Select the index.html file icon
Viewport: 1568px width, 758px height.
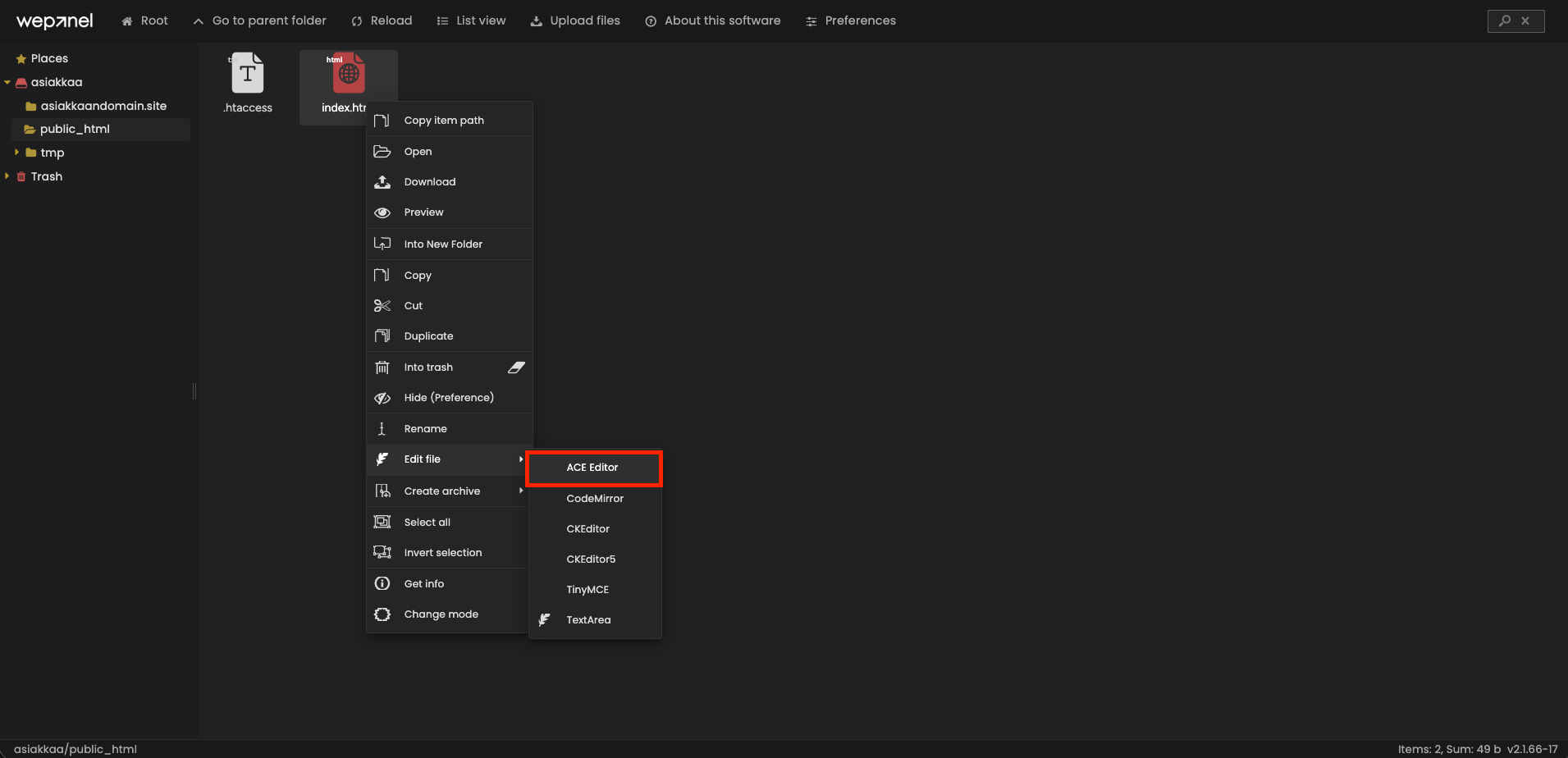pyautogui.click(x=349, y=73)
